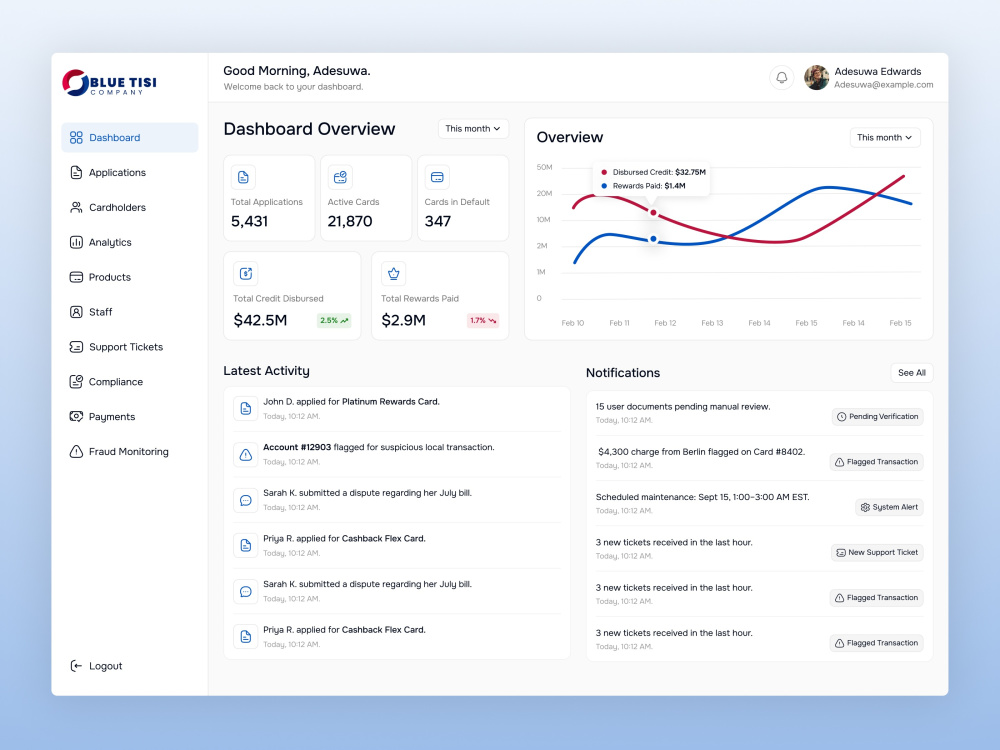The image size is (1000, 750).
Task: Open Overview chart This month dropdown
Action: (885, 138)
